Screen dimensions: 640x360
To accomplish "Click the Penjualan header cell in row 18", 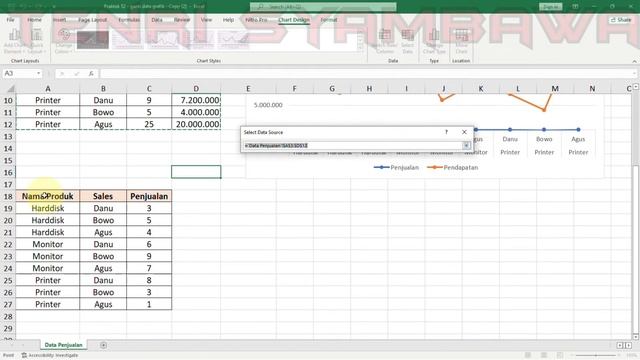I will [149, 196].
